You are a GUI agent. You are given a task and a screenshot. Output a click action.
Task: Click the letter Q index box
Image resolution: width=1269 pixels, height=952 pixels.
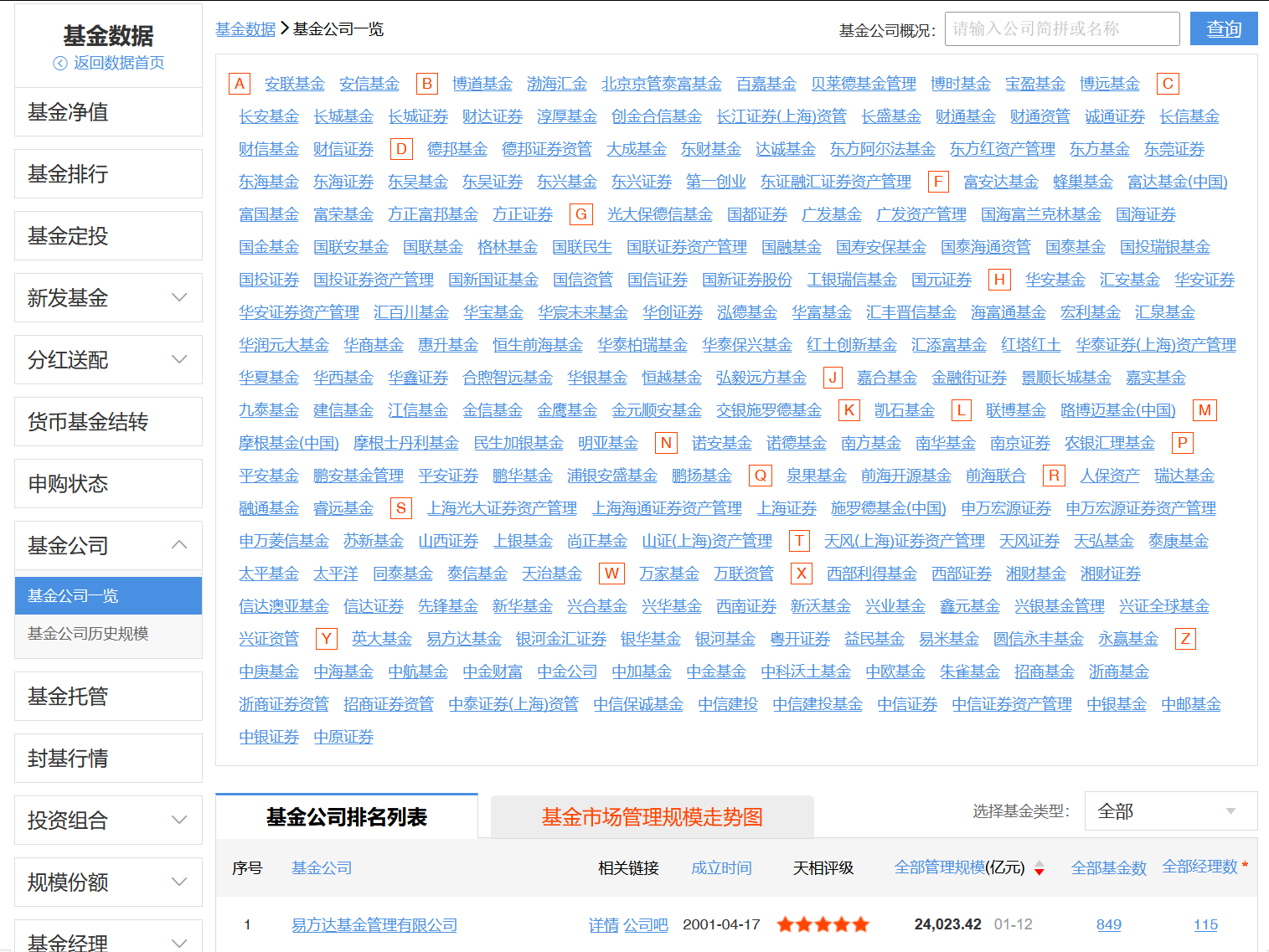(759, 475)
